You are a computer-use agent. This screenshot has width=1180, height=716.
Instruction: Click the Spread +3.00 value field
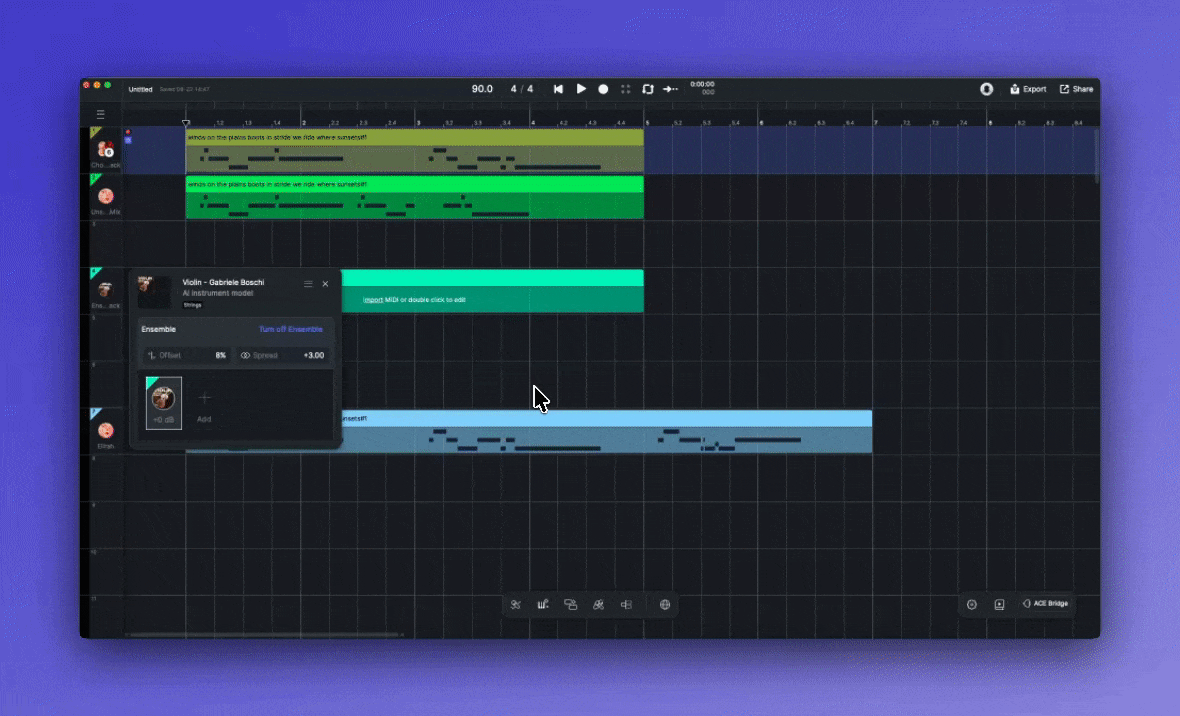pos(284,355)
